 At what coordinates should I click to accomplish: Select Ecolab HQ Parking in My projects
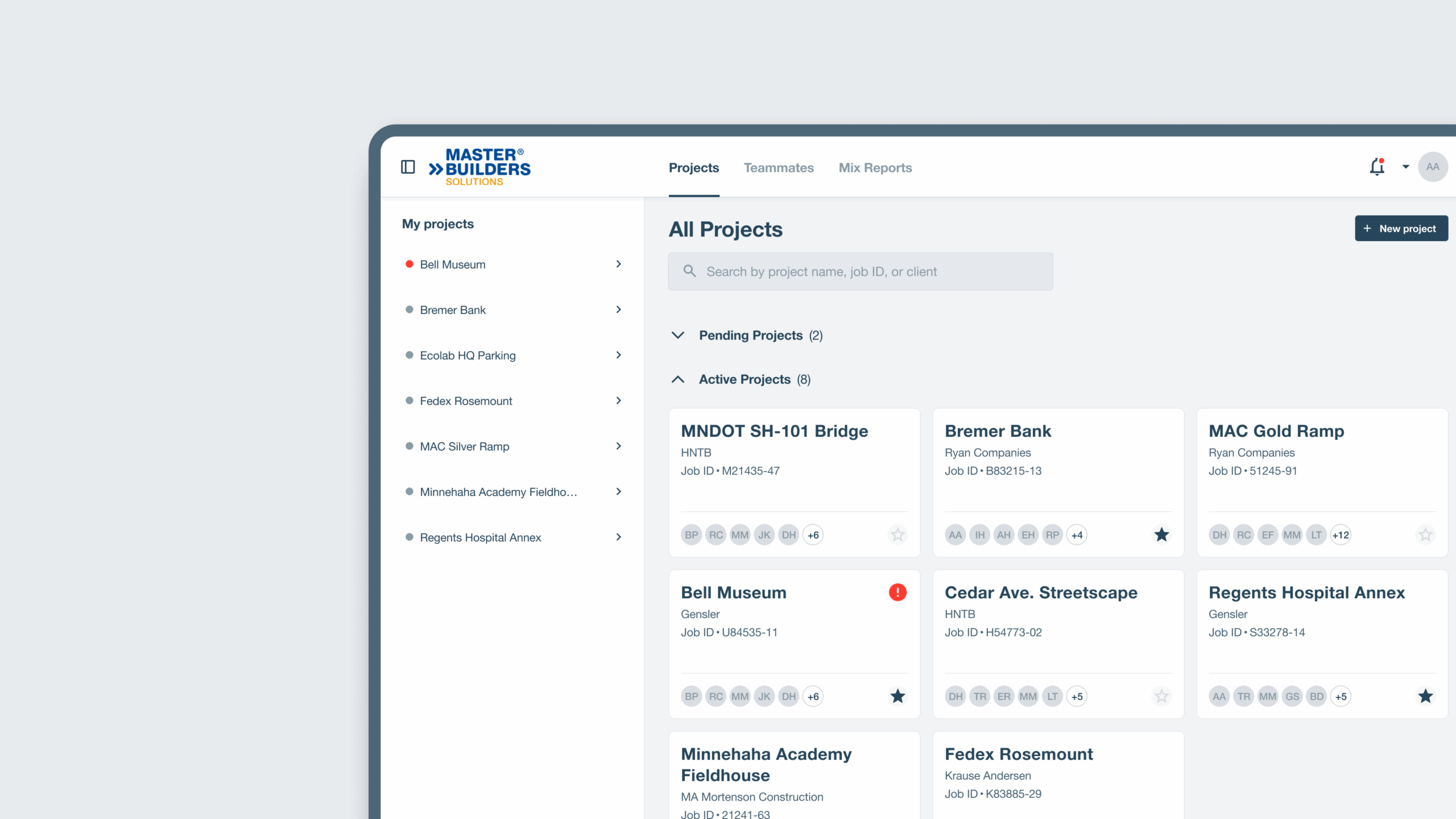click(468, 355)
